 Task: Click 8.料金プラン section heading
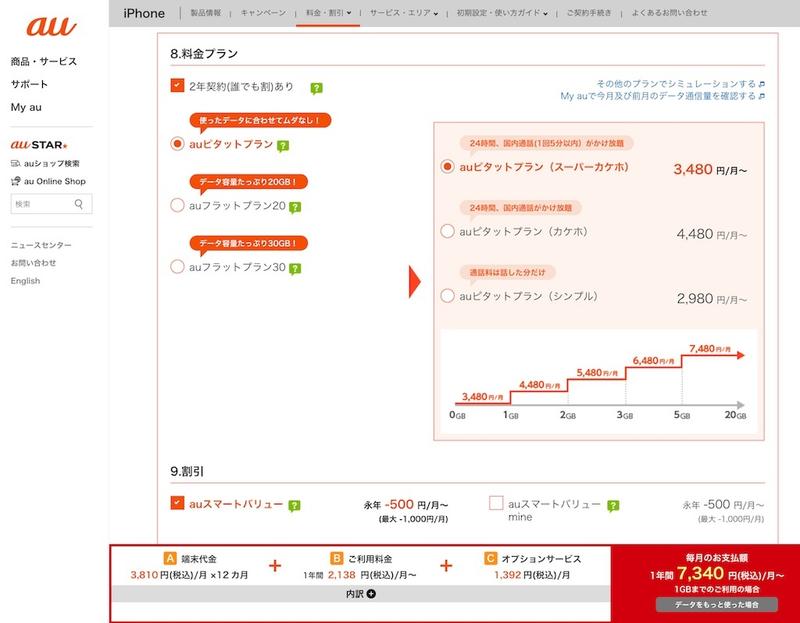[x=204, y=54]
